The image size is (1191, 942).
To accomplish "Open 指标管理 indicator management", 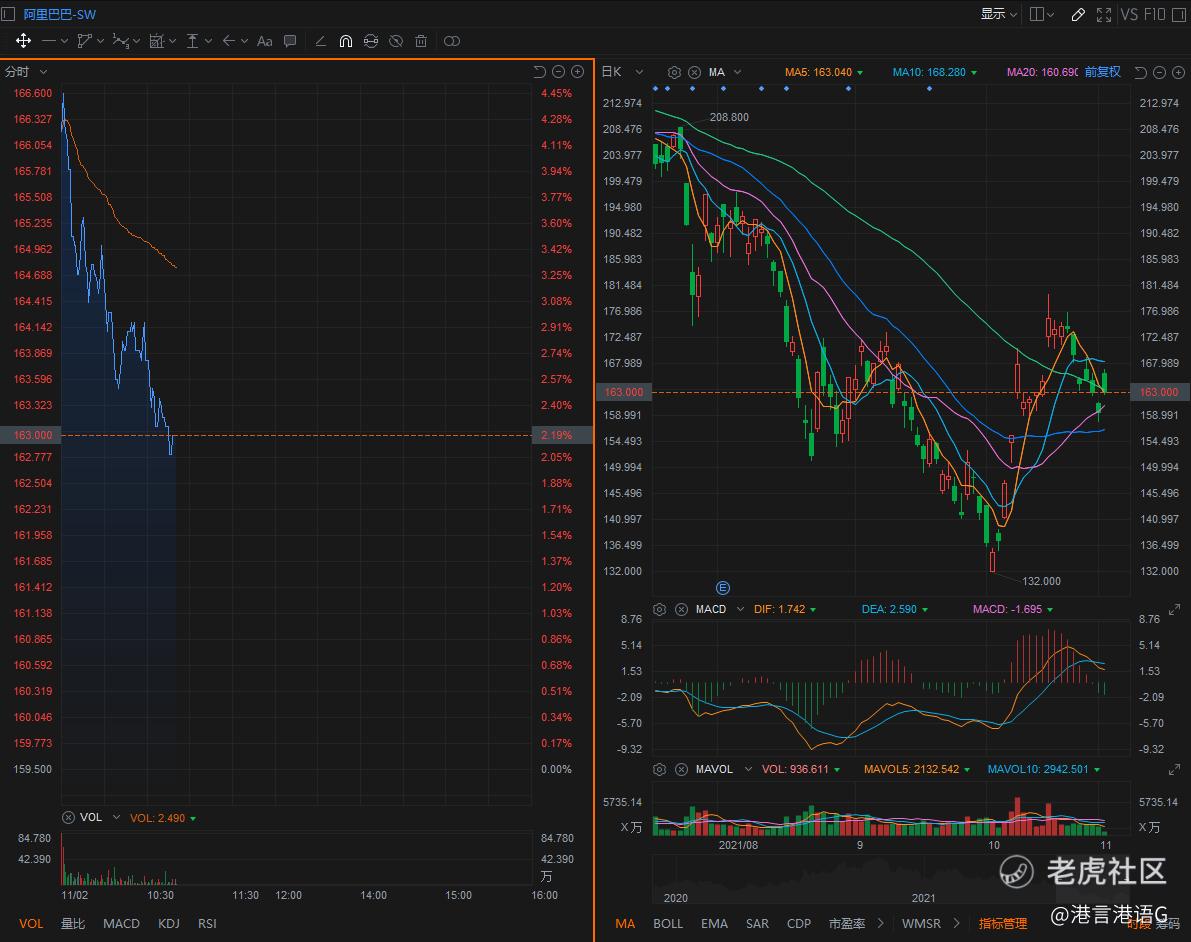I will [1003, 923].
